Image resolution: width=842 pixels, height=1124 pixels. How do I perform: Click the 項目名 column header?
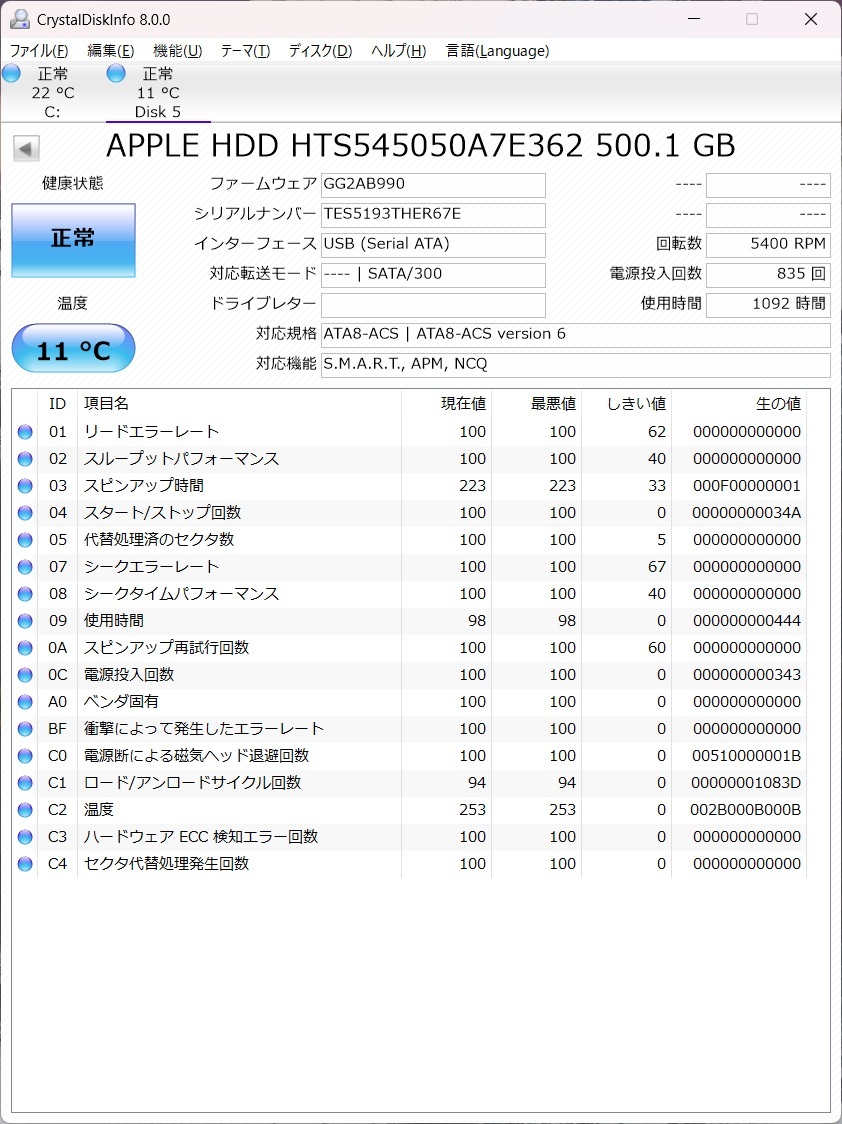(x=239, y=404)
